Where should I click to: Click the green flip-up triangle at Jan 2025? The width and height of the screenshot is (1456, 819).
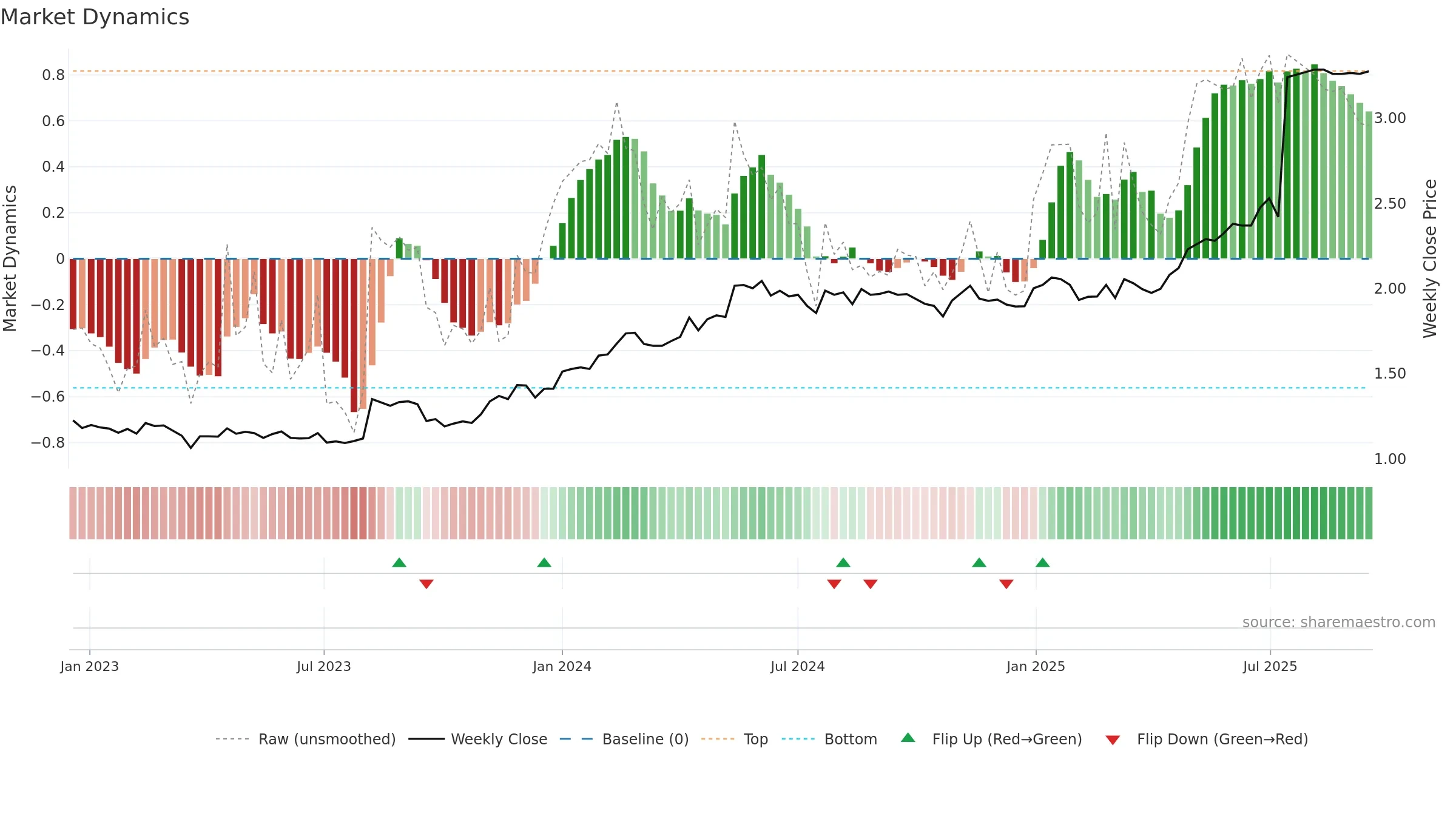coord(1043,563)
